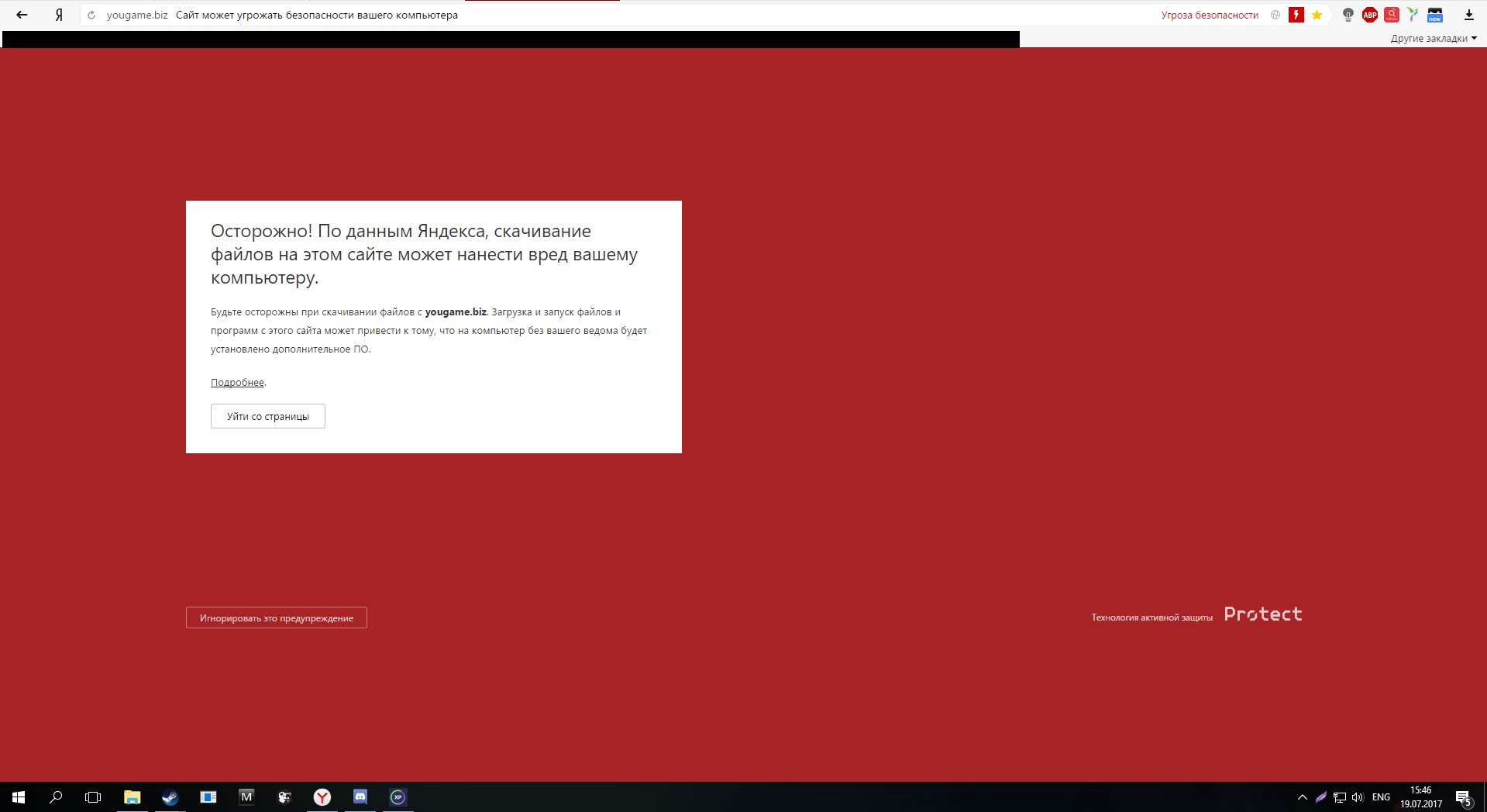This screenshot has height=812, width=1487.
Task: Open the 'M' app on taskbar
Action: click(x=246, y=797)
